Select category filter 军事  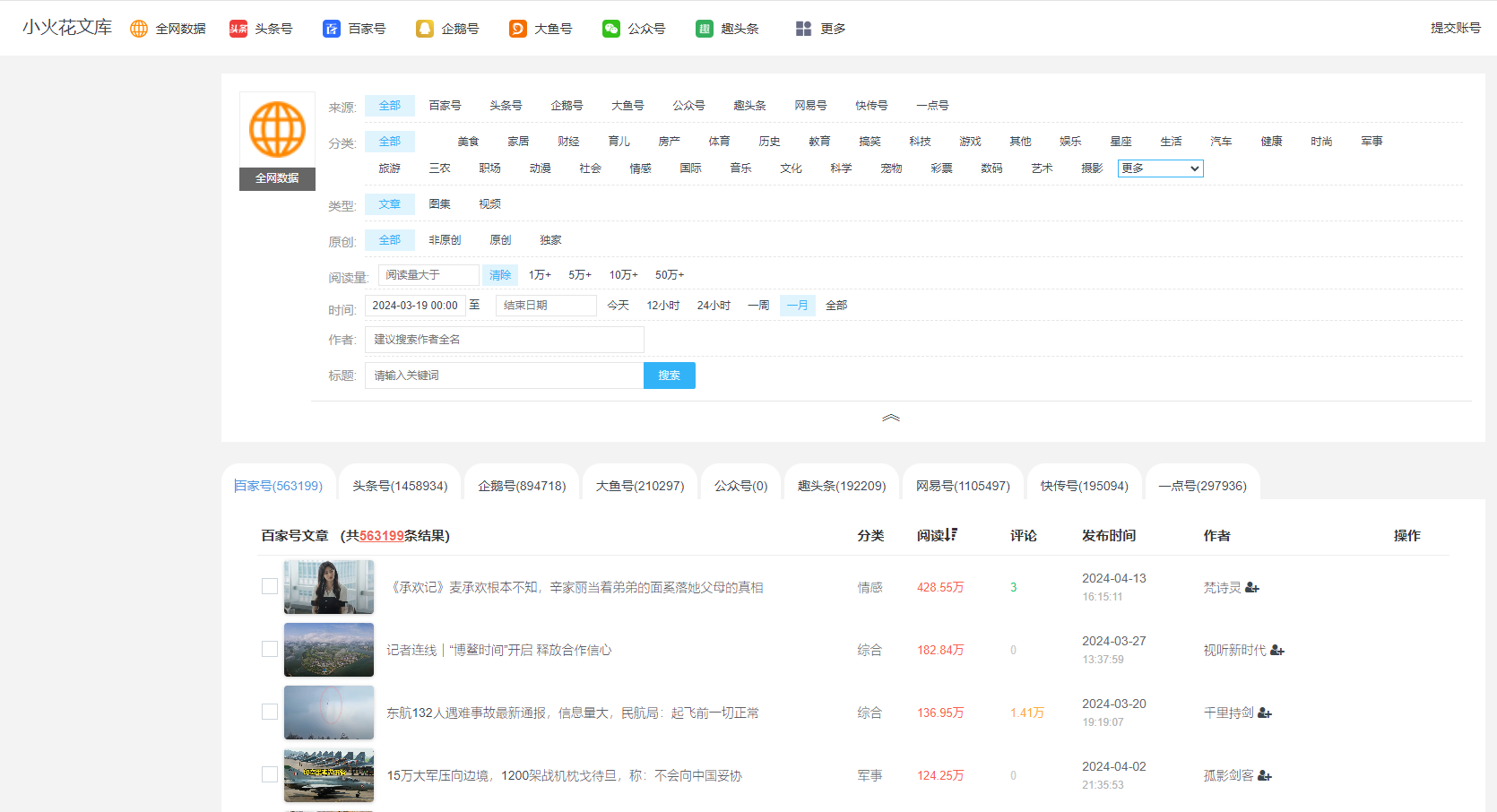1372,142
